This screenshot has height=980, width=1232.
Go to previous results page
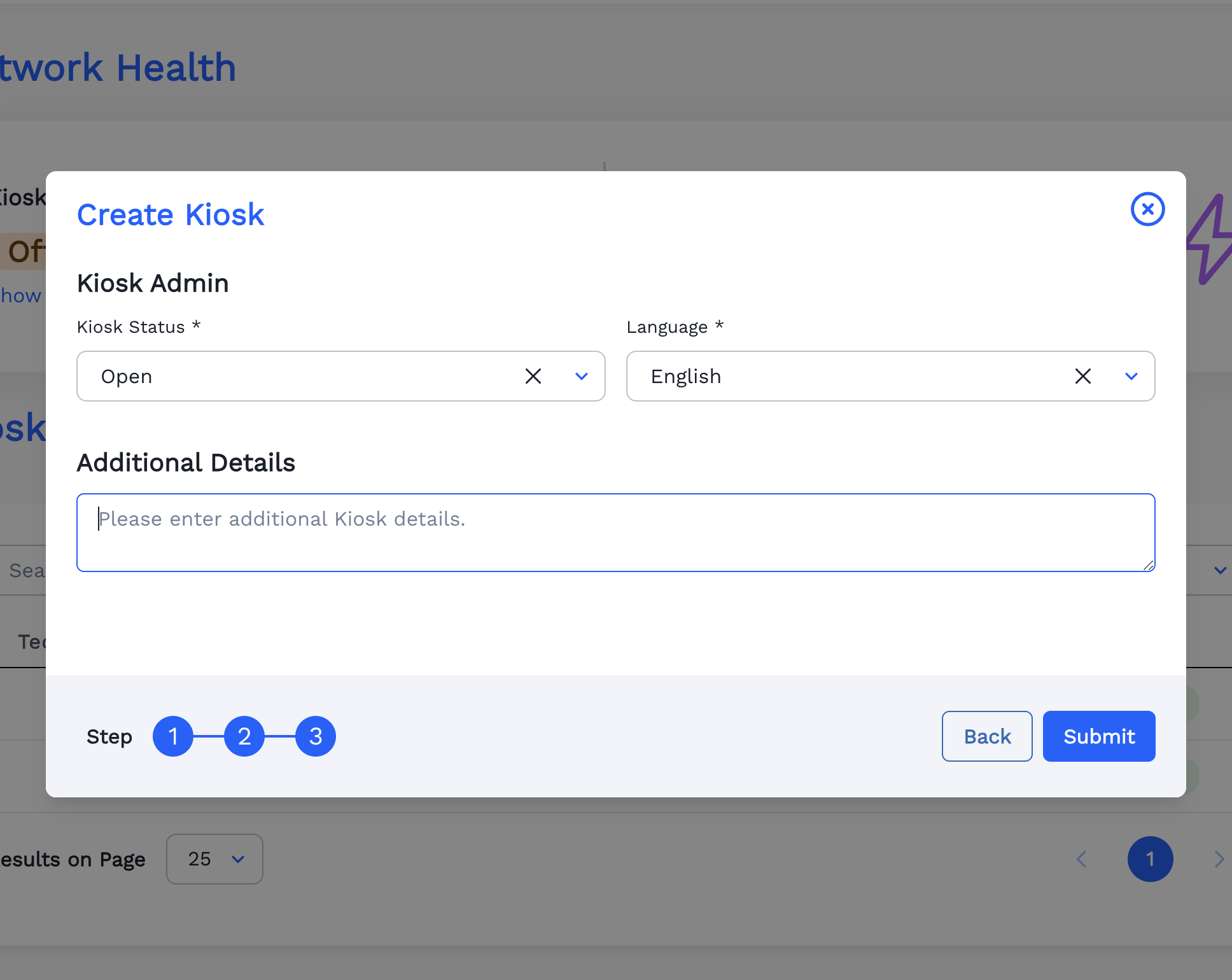click(1081, 859)
